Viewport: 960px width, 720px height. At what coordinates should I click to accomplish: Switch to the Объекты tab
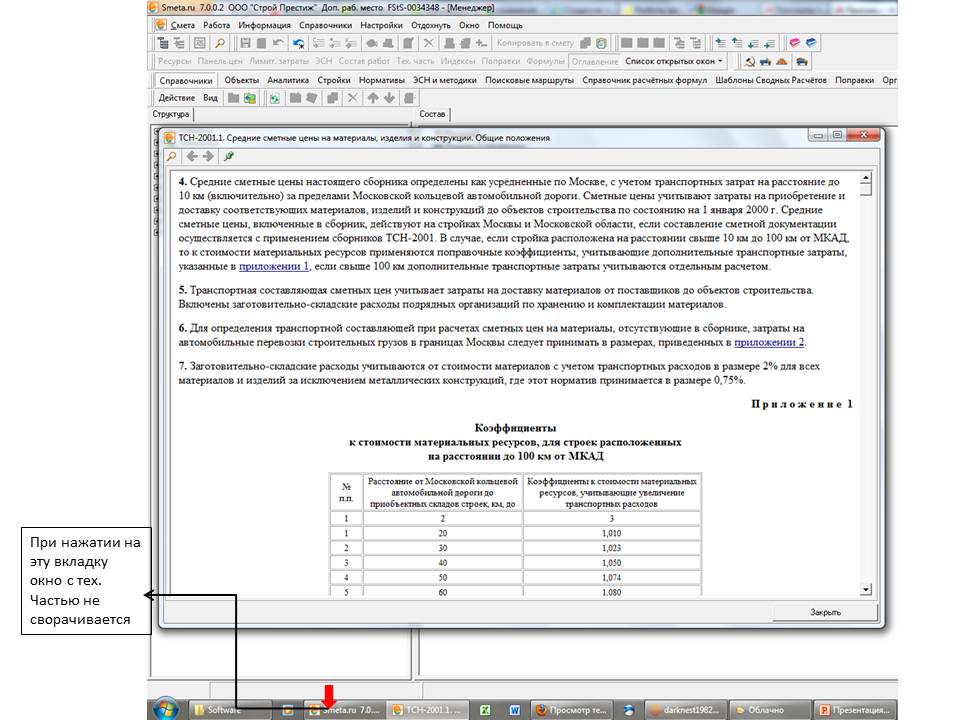[x=241, y=80]
